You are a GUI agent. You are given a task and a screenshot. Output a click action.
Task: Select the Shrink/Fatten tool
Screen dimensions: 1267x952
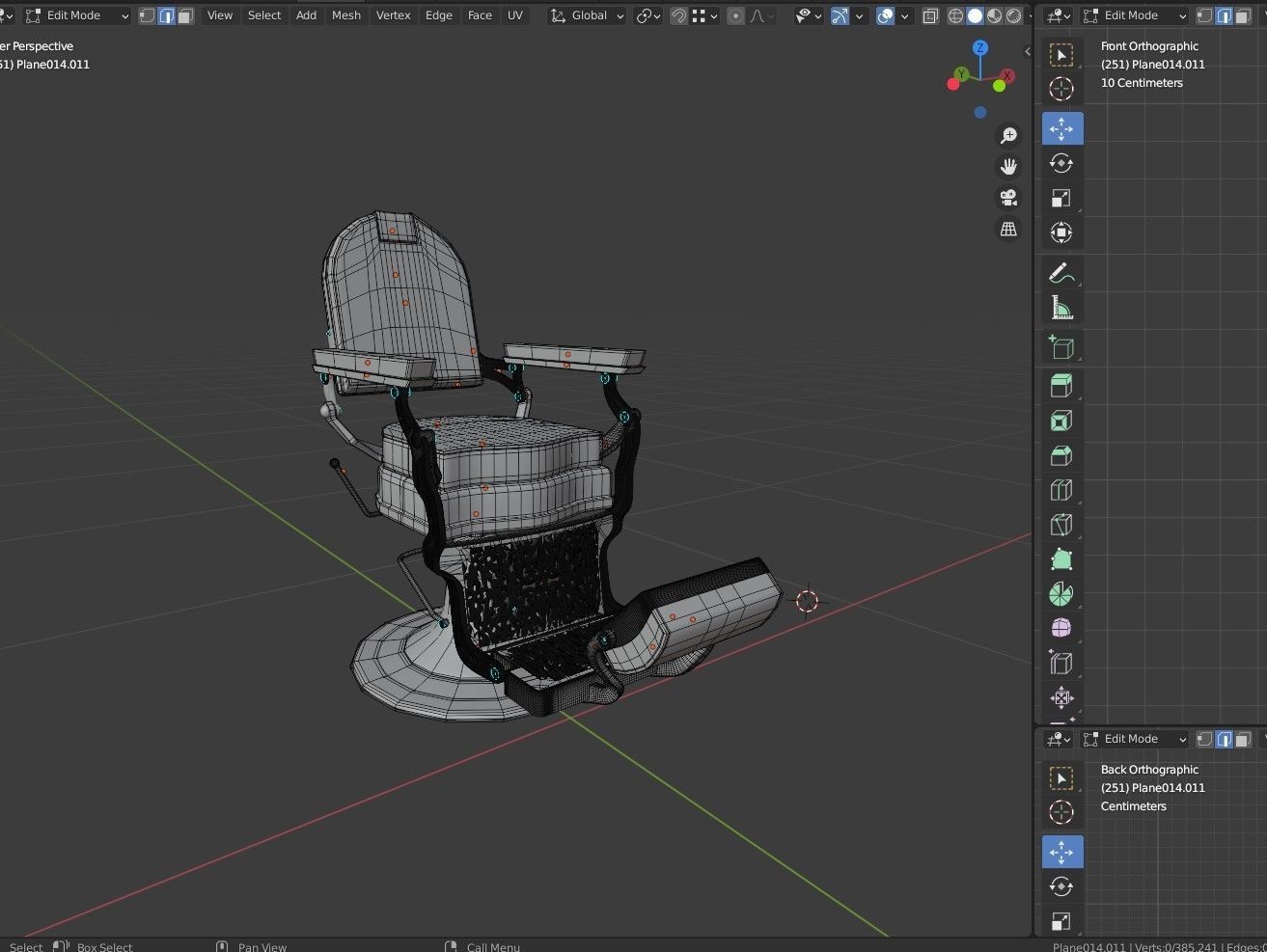[x=1061, y=698]
